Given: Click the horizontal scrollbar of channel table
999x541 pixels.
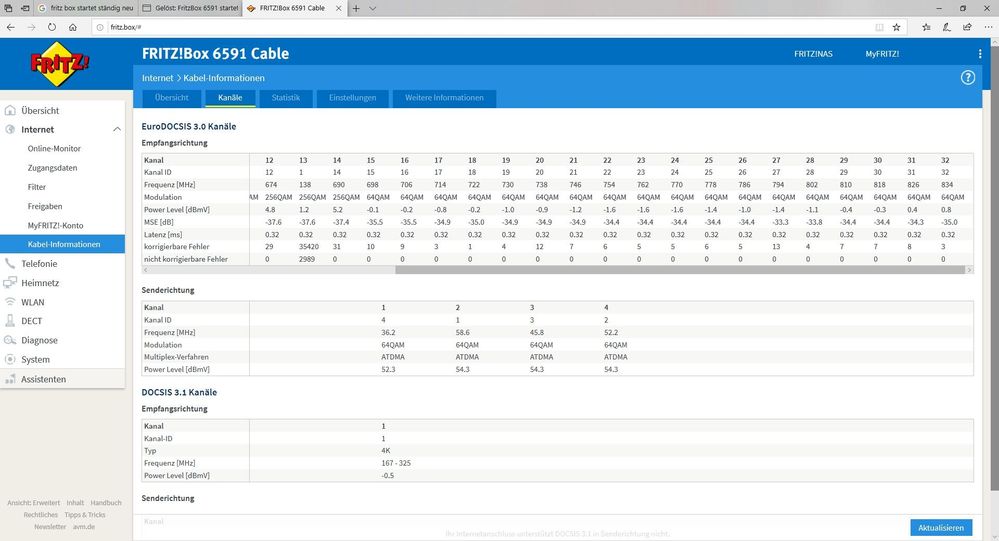Looking at the screenshot, I should (x=680, y=270).
